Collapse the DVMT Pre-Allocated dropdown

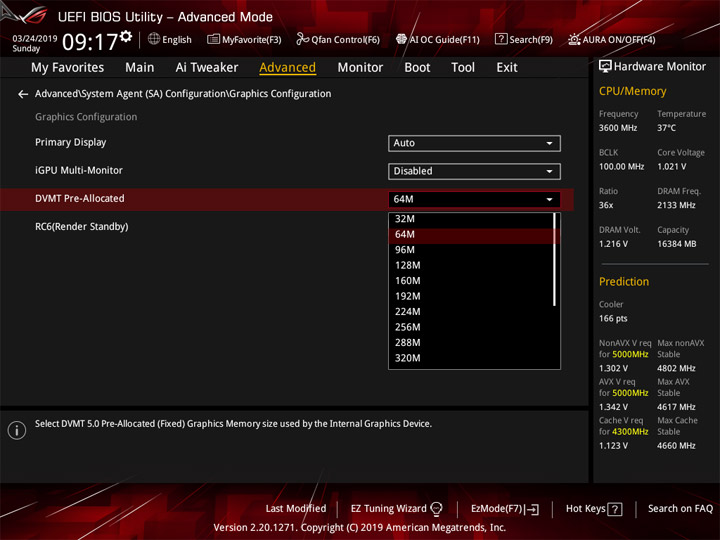[x=474, y=199]
